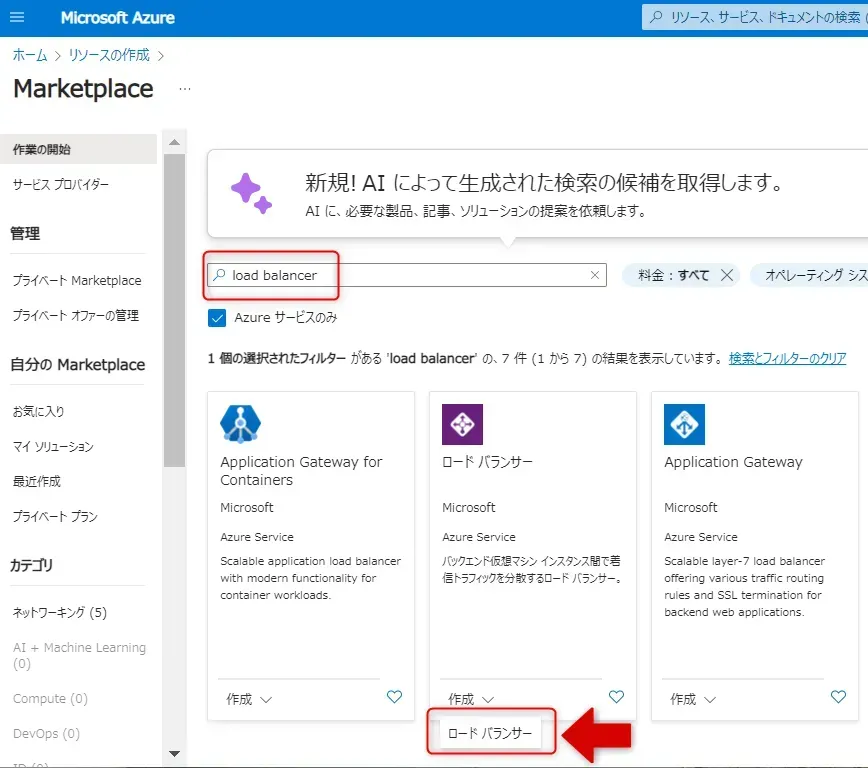Expand 作成 dropdown on Application Gateway card
Screen dimensions: 868x768
point(693,699)
